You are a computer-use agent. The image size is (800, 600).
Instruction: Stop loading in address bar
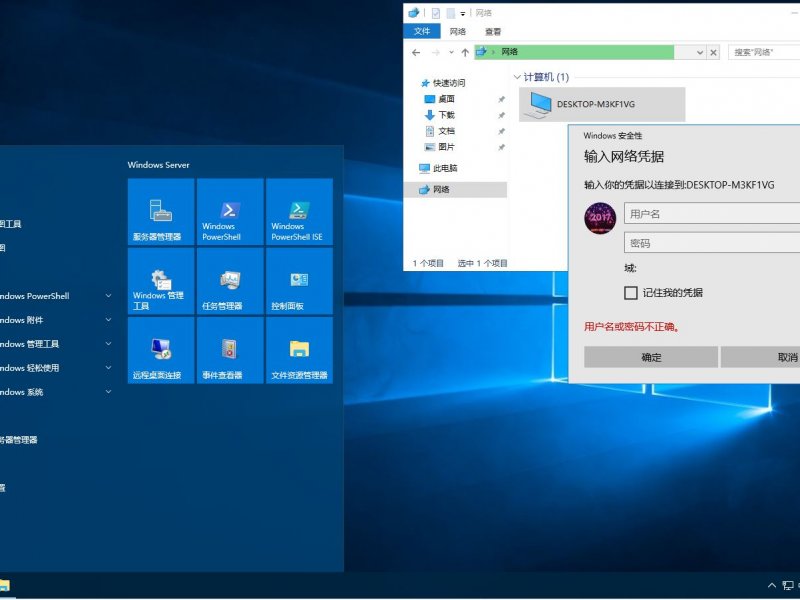[713, 52]
